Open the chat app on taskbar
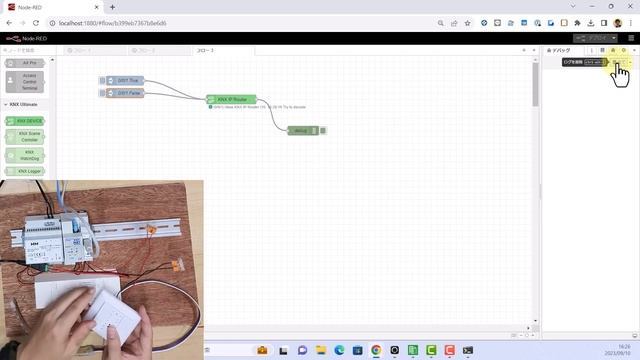Image resolution: width=640 pixels, height=360 pixels. click(302, 350)
